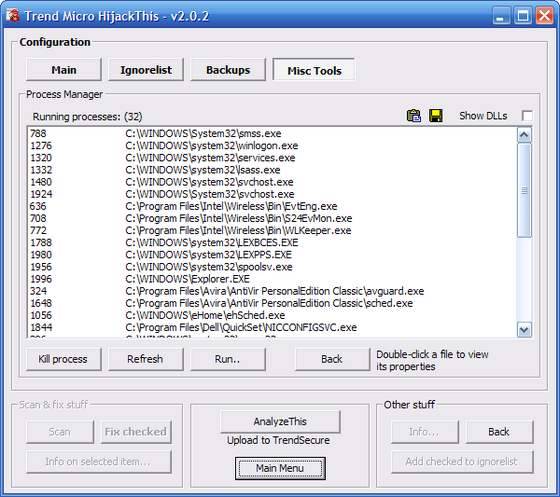Select process 1924 svchost.exe
This screenshot has width=560, height=497.
272,194
